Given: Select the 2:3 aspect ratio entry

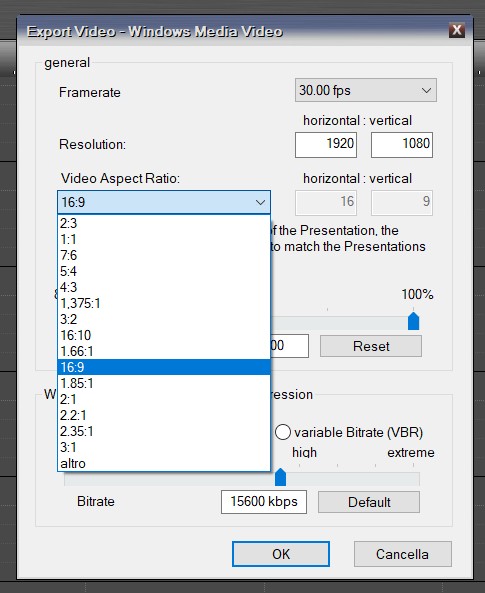Looking at the screenshot, I should 164,223.
